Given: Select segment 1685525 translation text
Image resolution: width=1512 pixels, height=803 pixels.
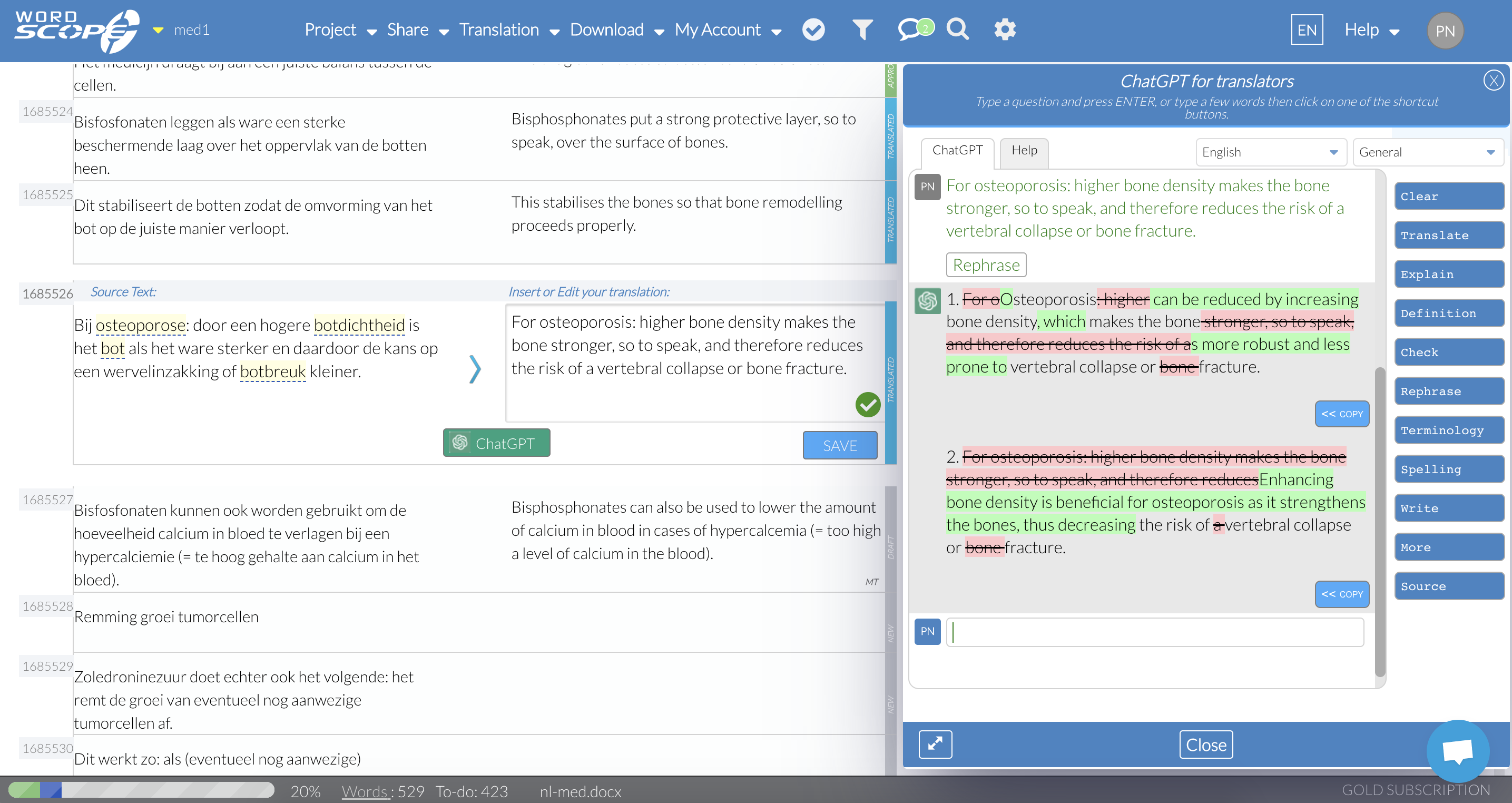Looking at the screenshot, I should click(676, 214).
